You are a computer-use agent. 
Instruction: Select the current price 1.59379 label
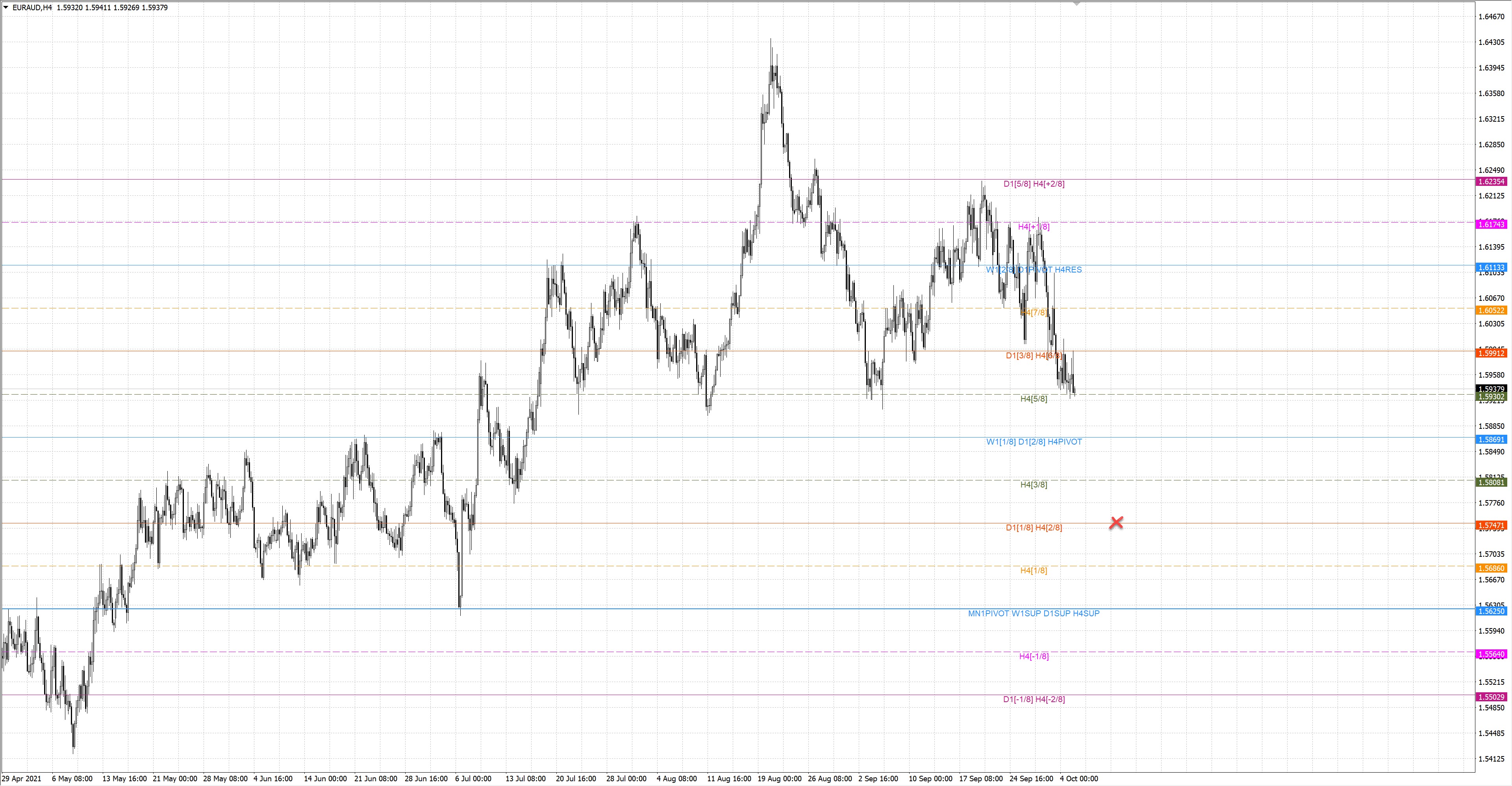1491,389
